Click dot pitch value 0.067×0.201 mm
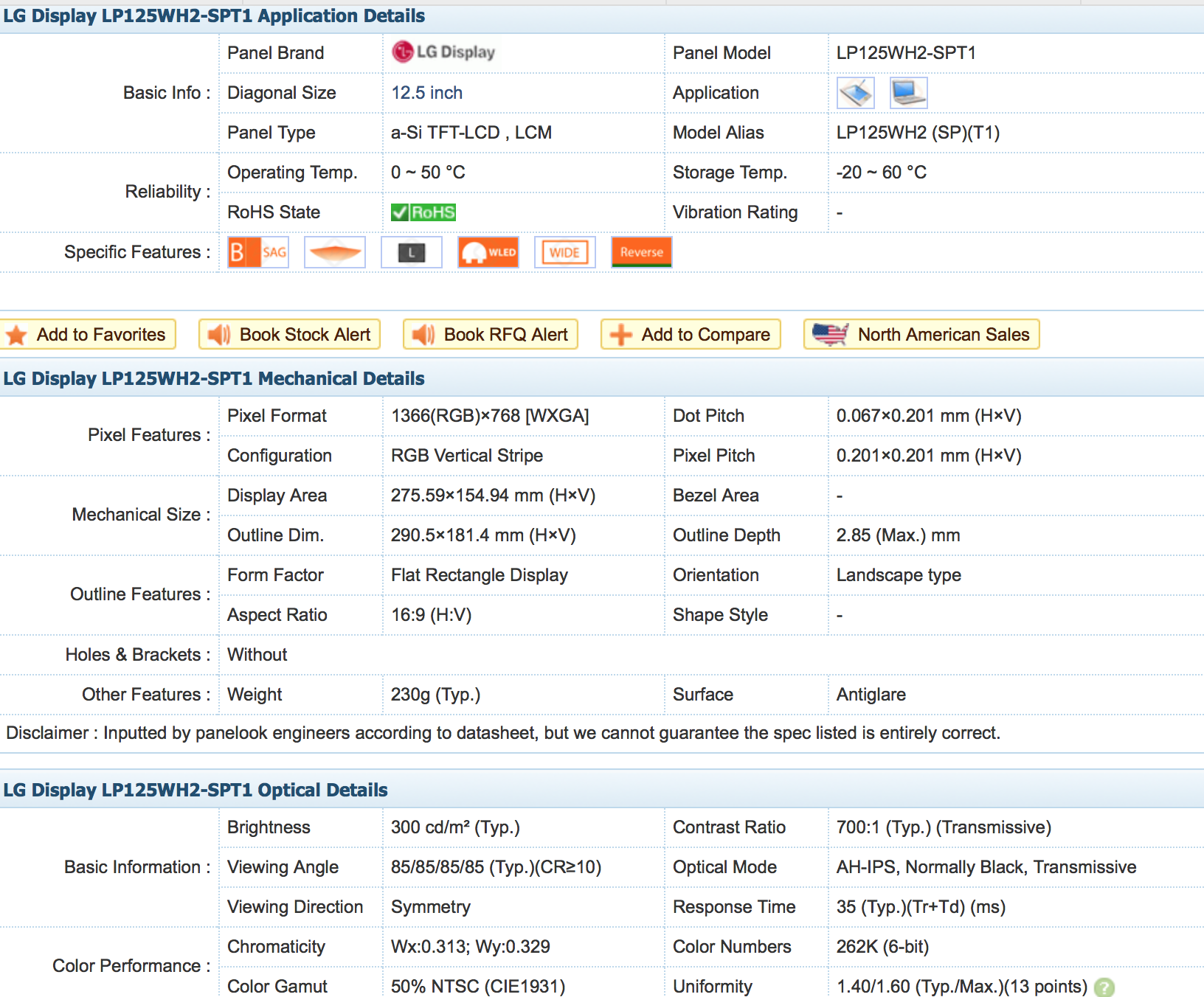1204x997 pixels. (929, 416)
